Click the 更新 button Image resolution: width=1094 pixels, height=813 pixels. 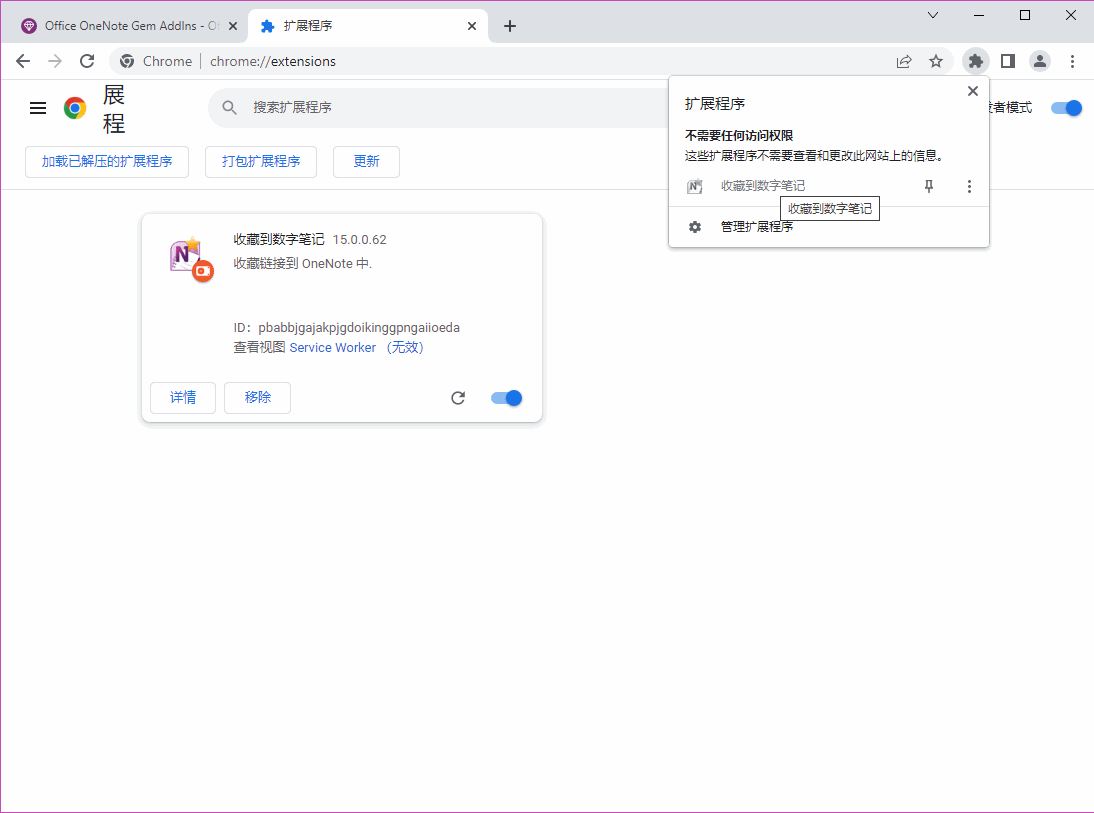(366, 162)
